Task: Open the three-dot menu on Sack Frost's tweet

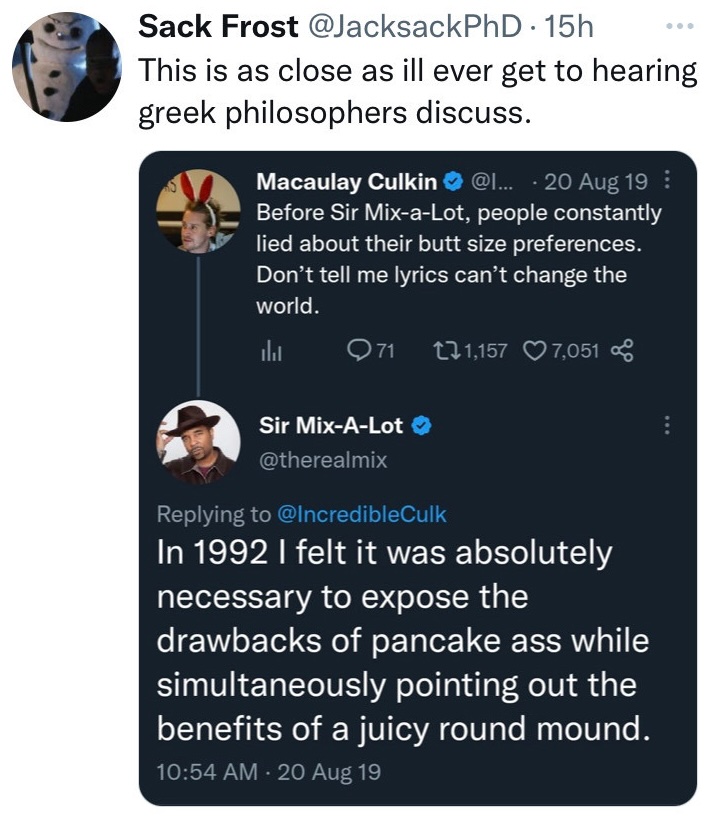Action: [x=680, y=25]
